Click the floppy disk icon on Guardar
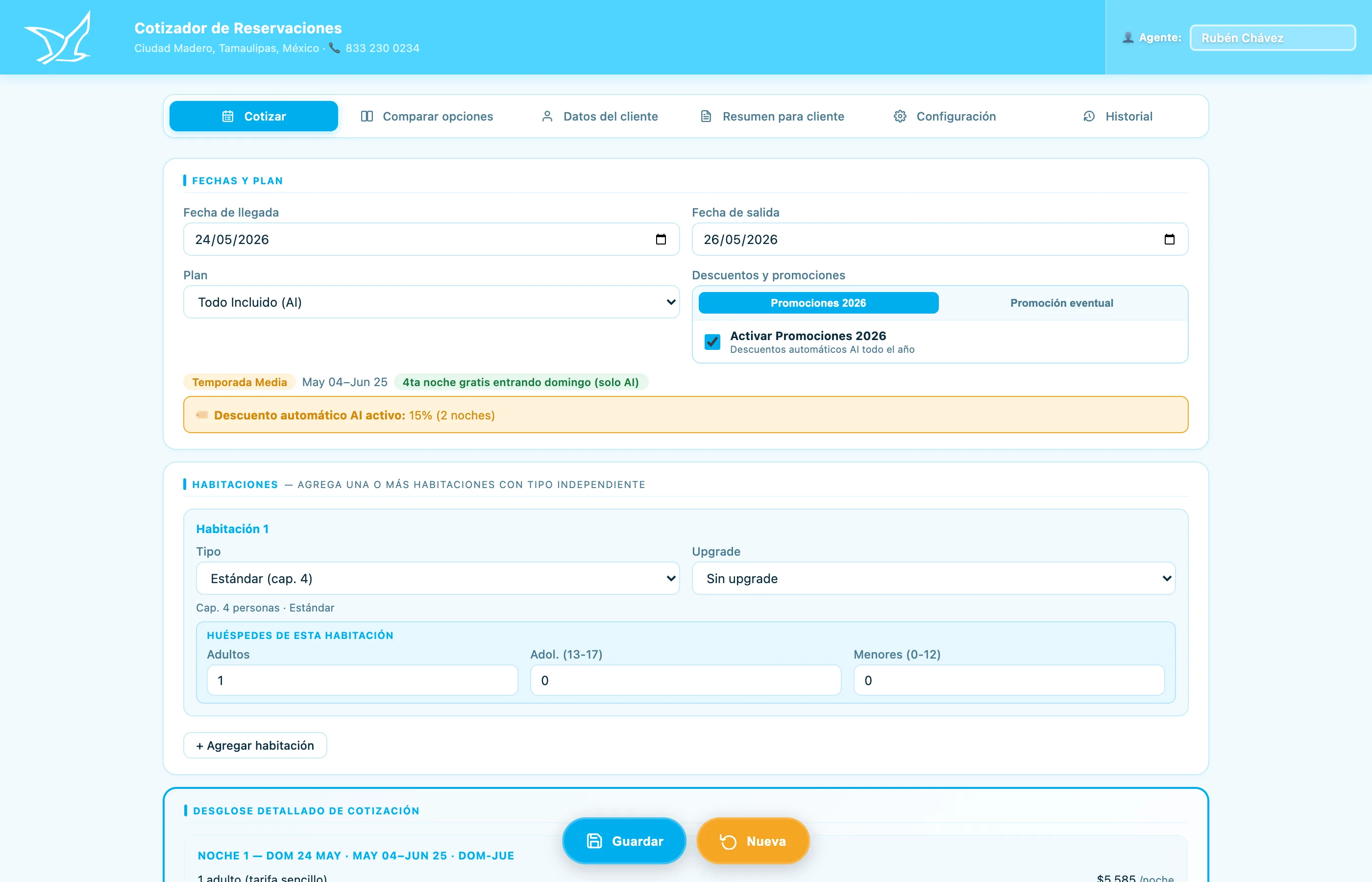 [x=594, y=841]
